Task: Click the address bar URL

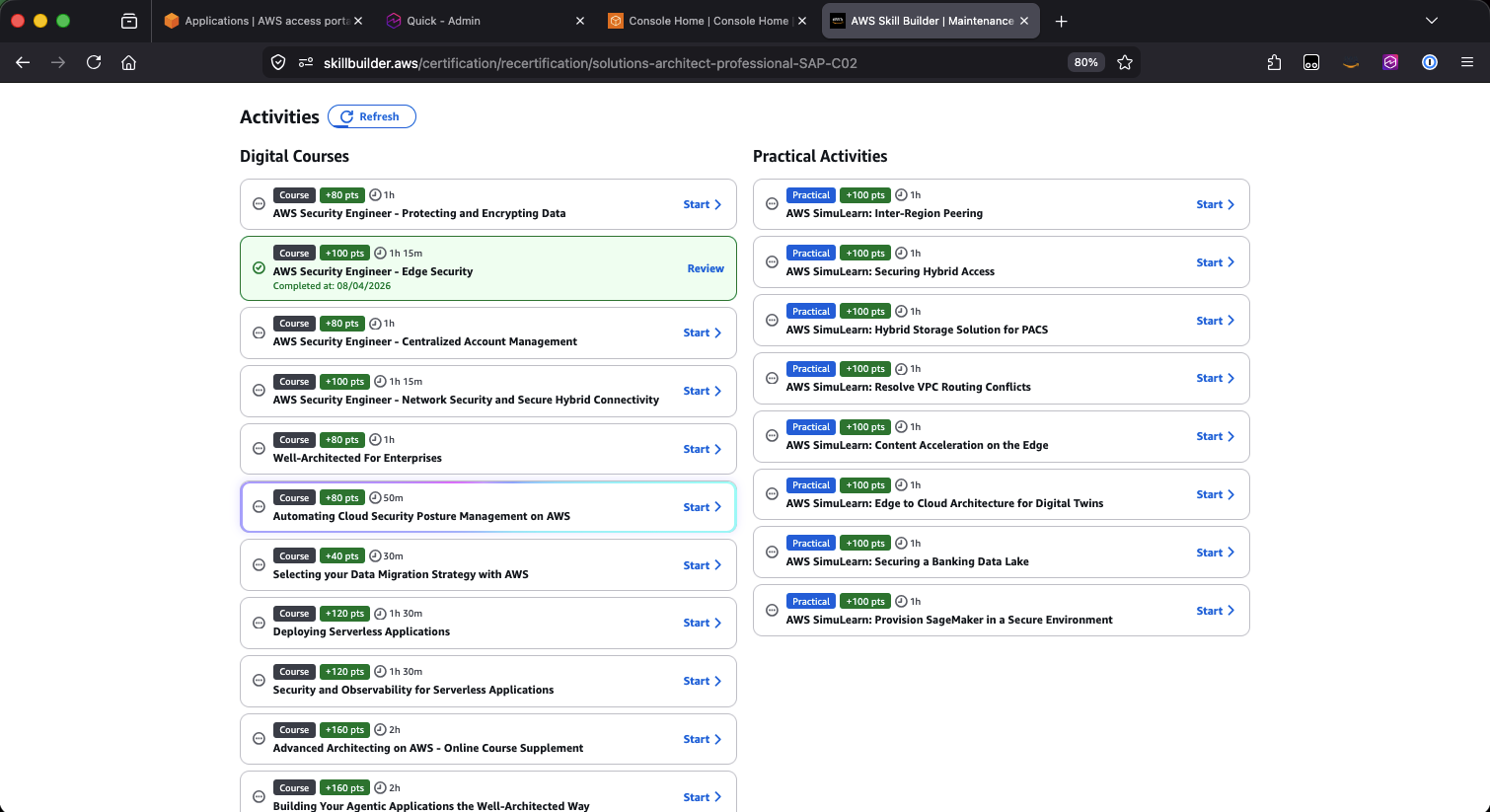Action: pyautogui.click(x=590, y=63)
